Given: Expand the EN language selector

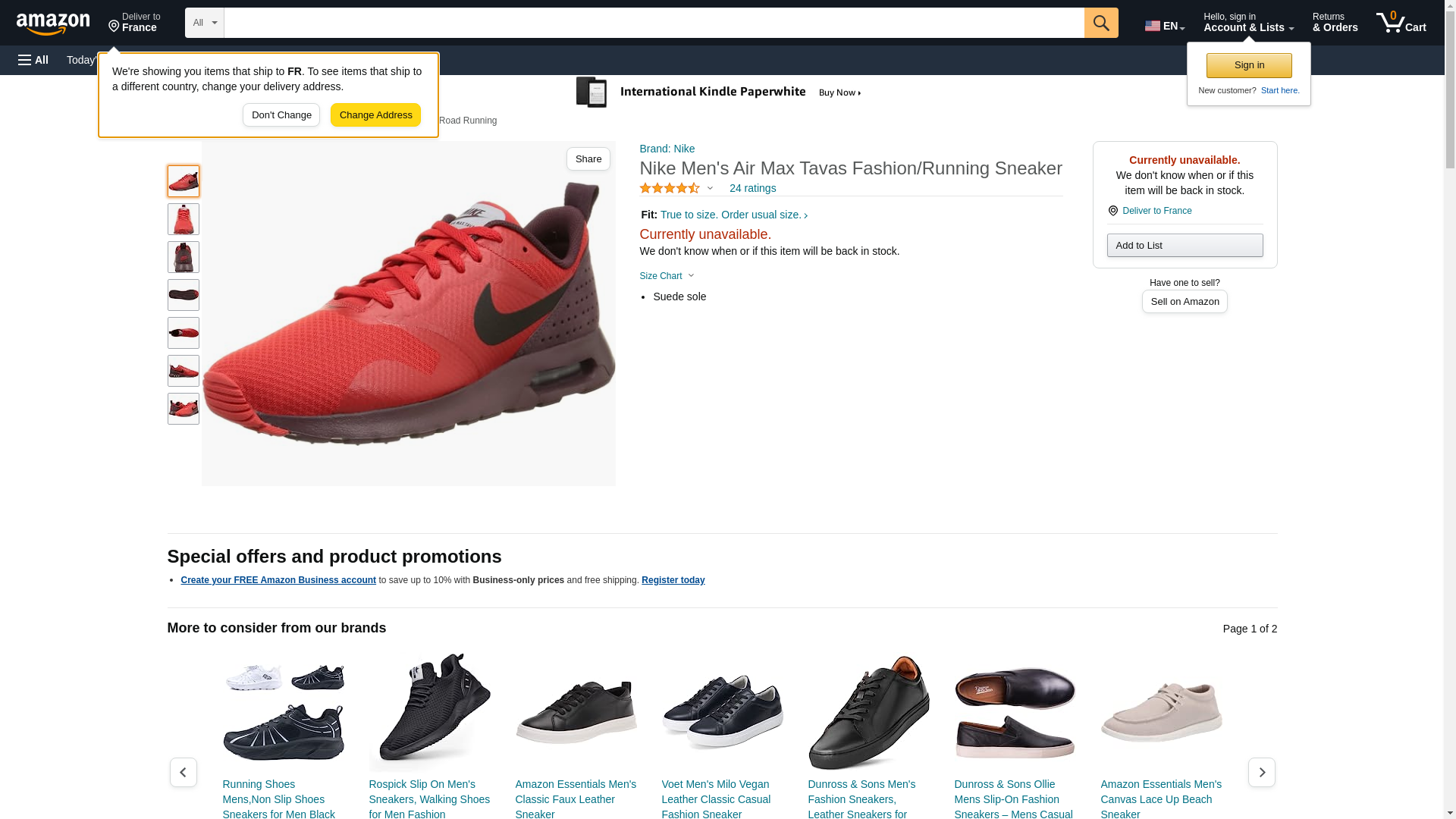Looking at the screenshot, I should pos(1164,25).
